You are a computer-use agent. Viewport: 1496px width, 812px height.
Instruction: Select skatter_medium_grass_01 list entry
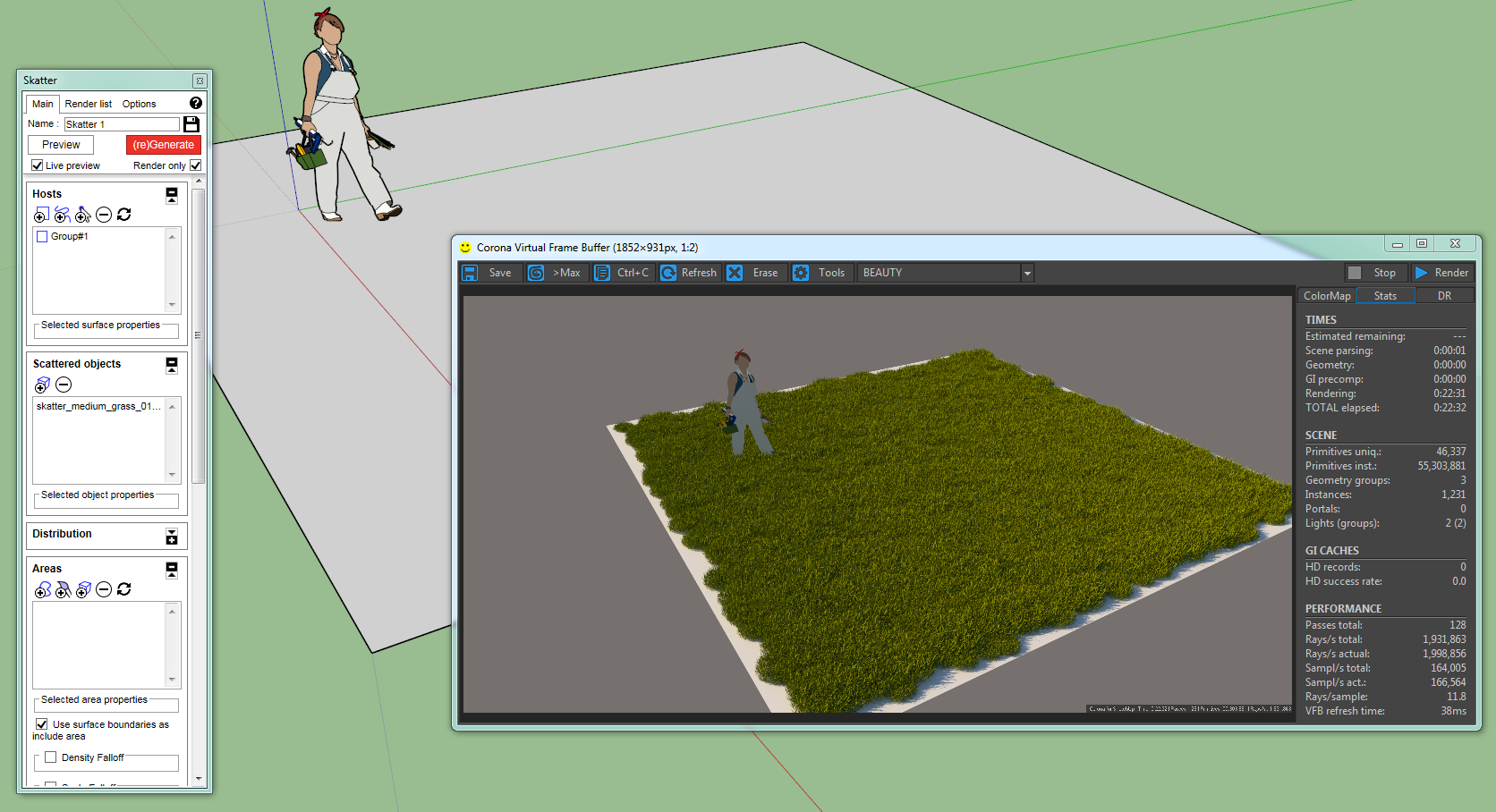point(98,406)
